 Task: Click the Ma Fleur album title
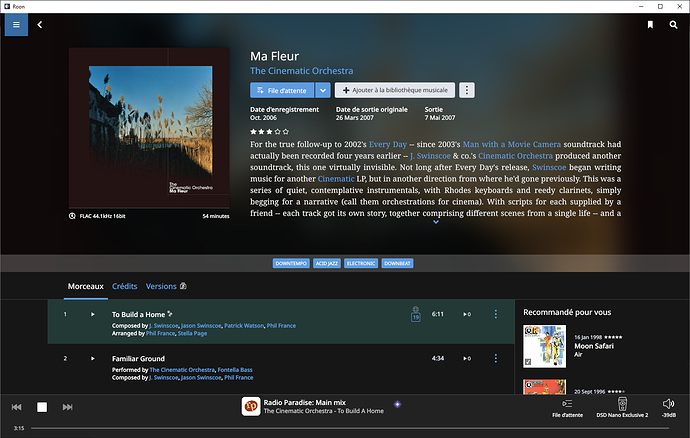click(x=275, y=56)
